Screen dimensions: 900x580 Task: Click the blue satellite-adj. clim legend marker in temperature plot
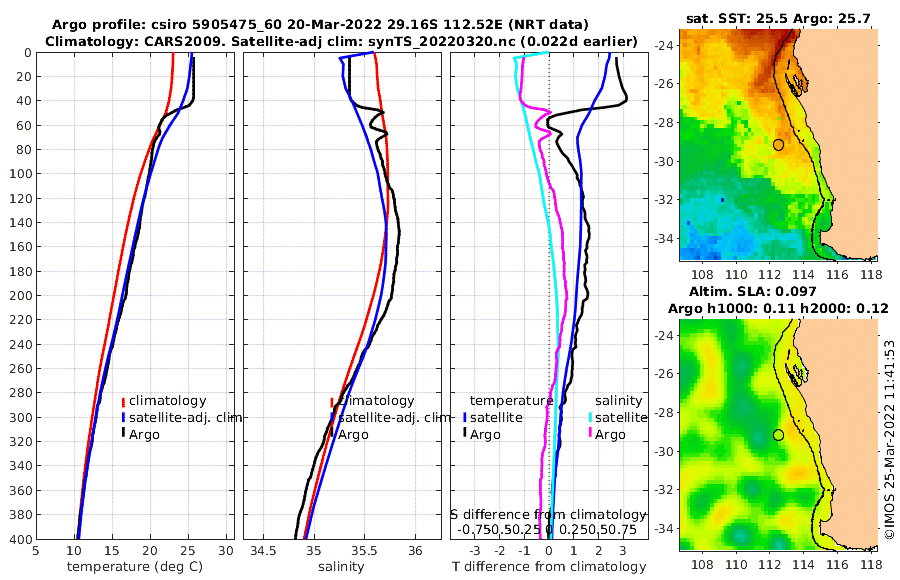pos(123,417)
